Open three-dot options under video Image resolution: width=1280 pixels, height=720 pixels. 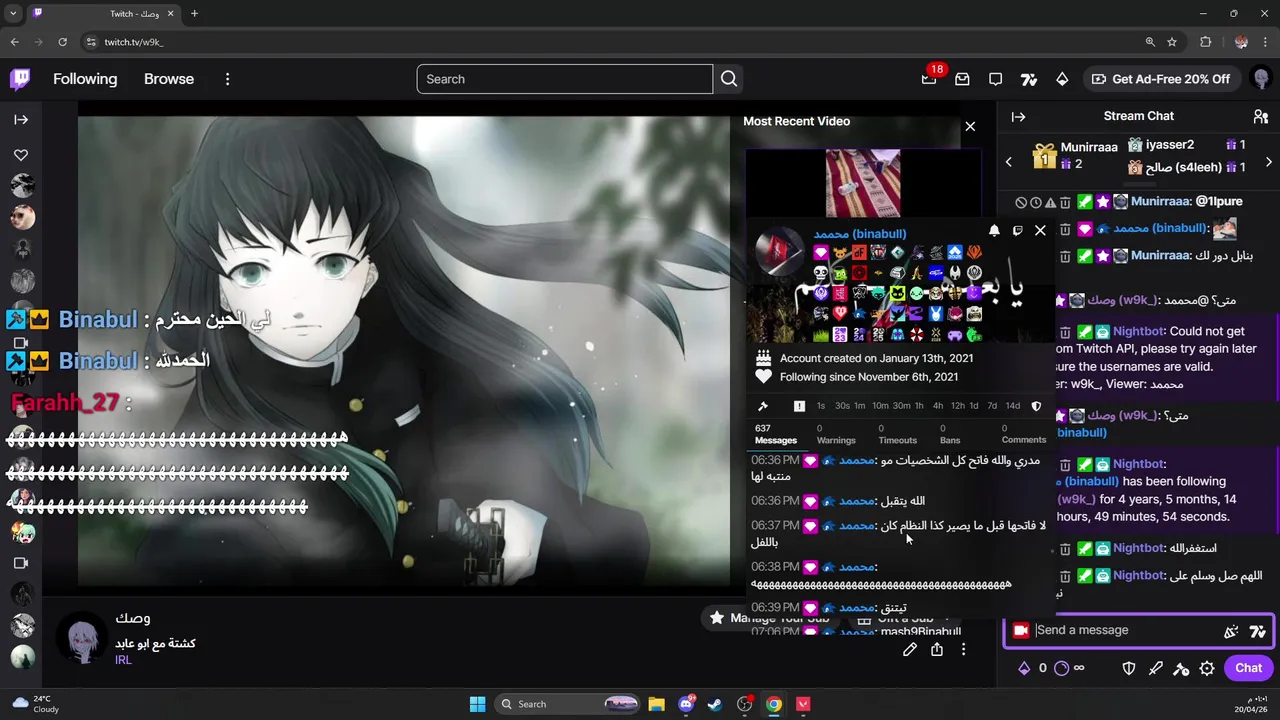[963, 650]
